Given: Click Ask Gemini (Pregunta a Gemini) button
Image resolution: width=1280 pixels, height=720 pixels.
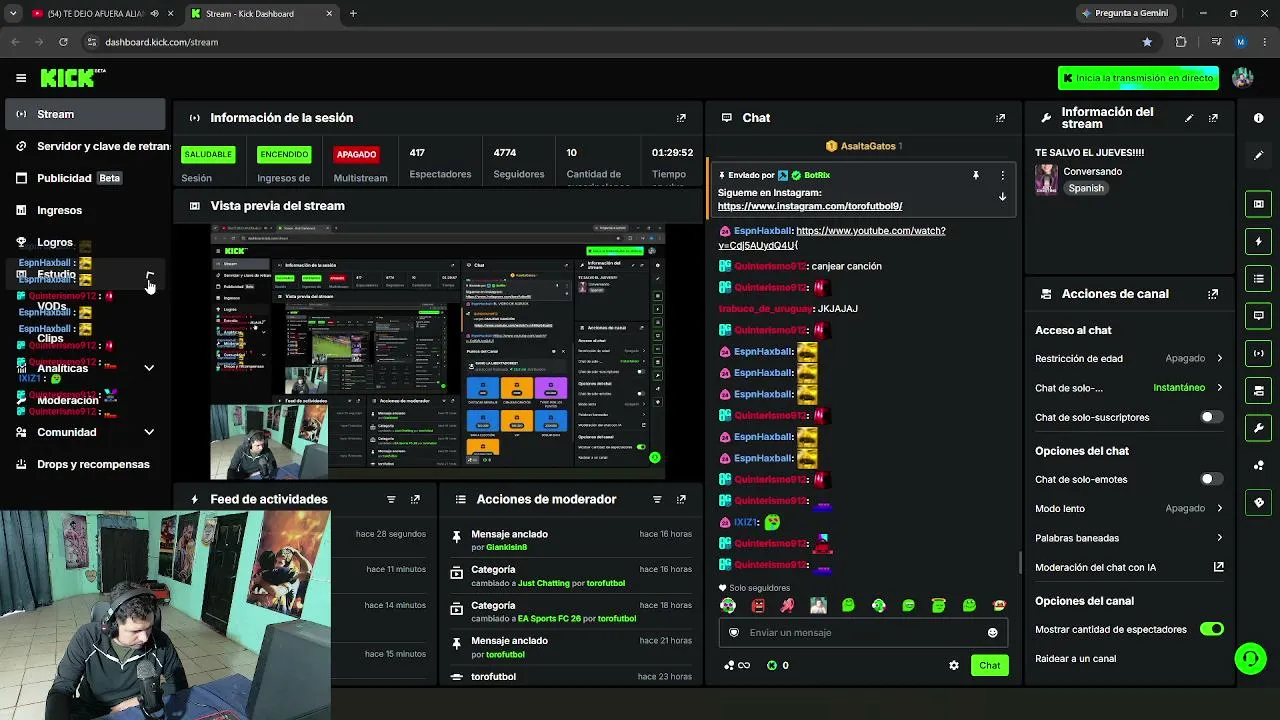Looking at the screenshot, I should (x=1125, y=14).
